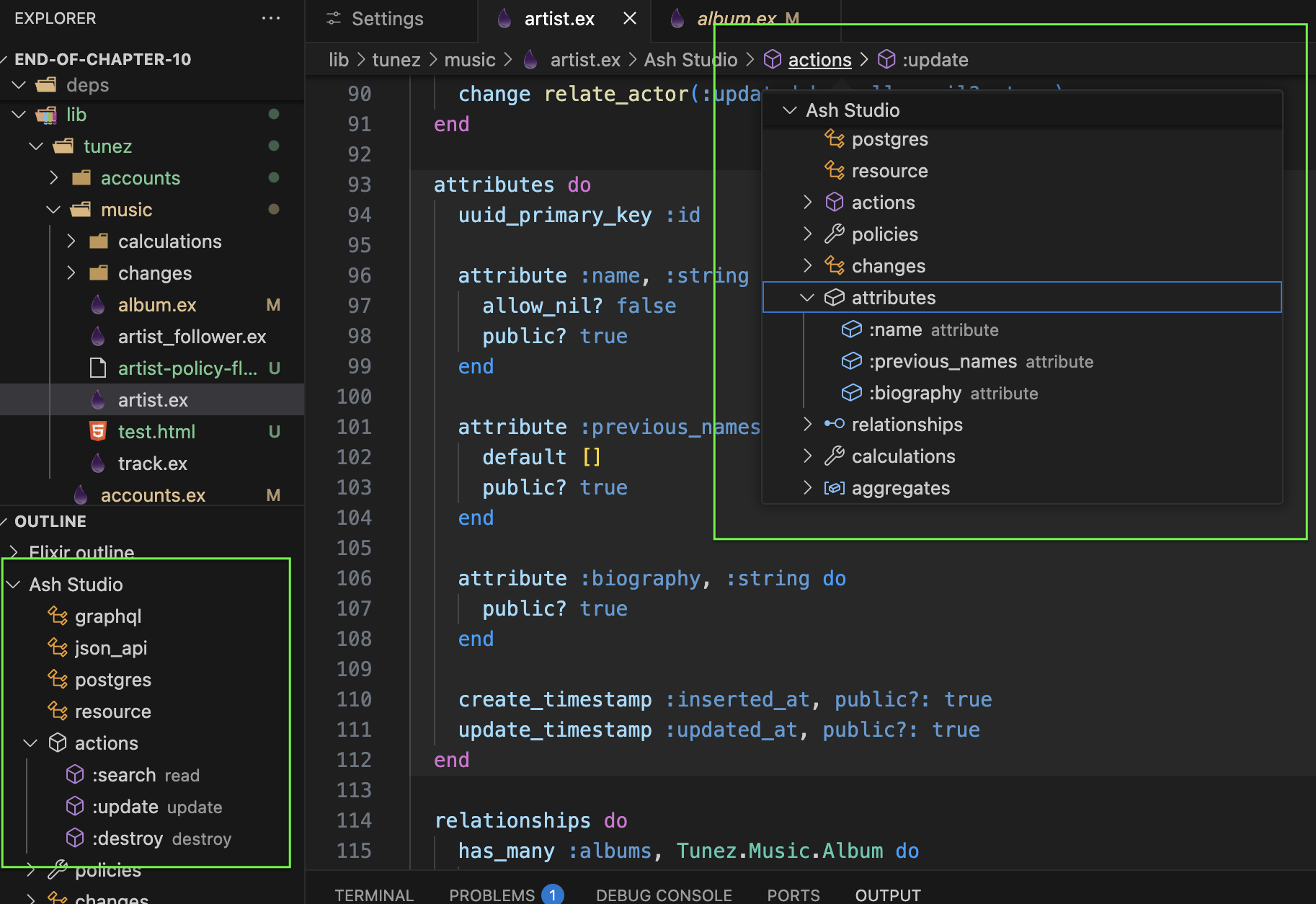Viewport: 1316px width, 904px height.
Task: Collapse the actions node in Ash Studio outline
Action: click(x=30, y=743)
